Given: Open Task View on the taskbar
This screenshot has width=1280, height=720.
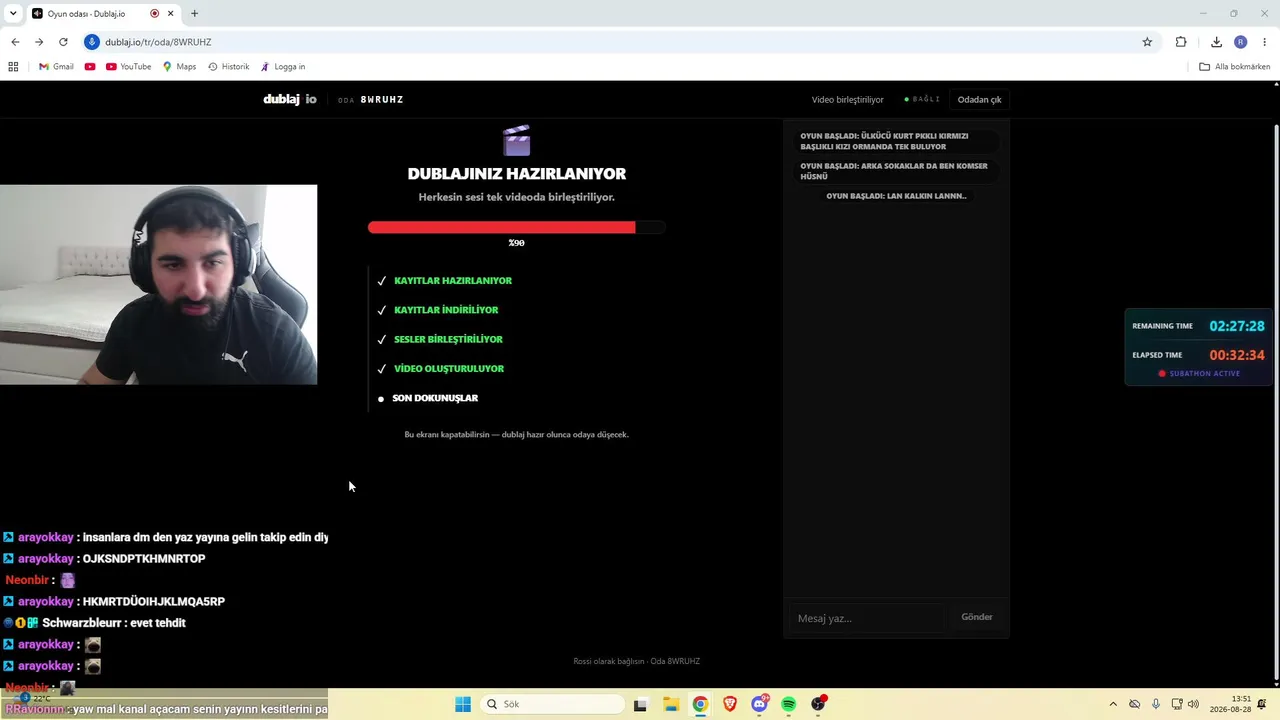Looking at the screenshot, I should tap(640, 704).
